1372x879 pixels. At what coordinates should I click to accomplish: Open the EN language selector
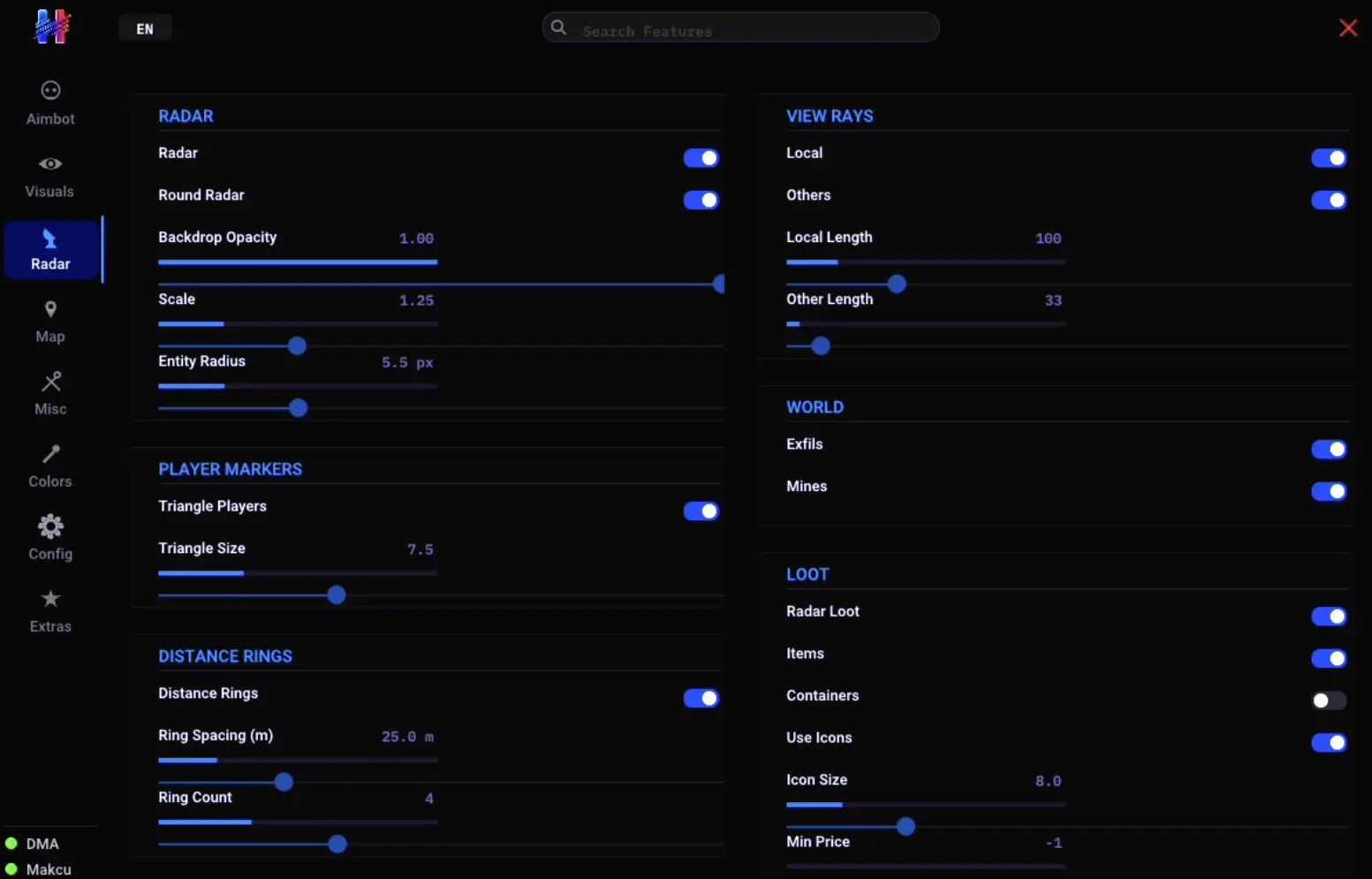coord(145,28)
